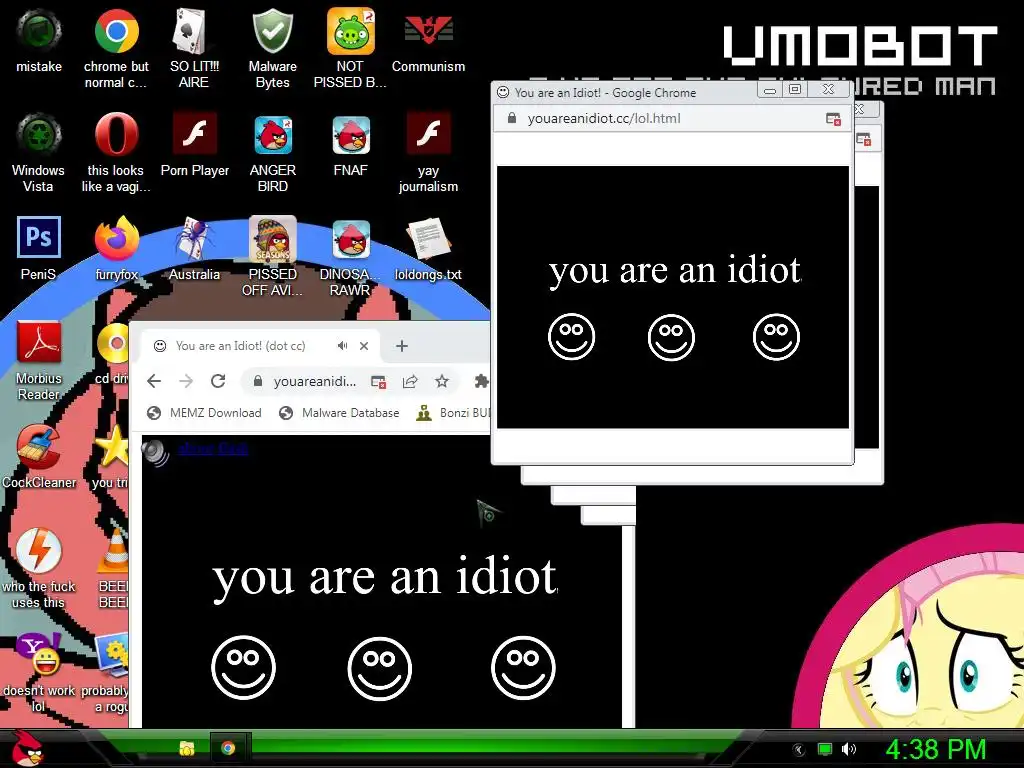This screenshot has height=768, width=1024.
Task: Open the 'MEMZ Download' bookmark
Action: (204, 413)
